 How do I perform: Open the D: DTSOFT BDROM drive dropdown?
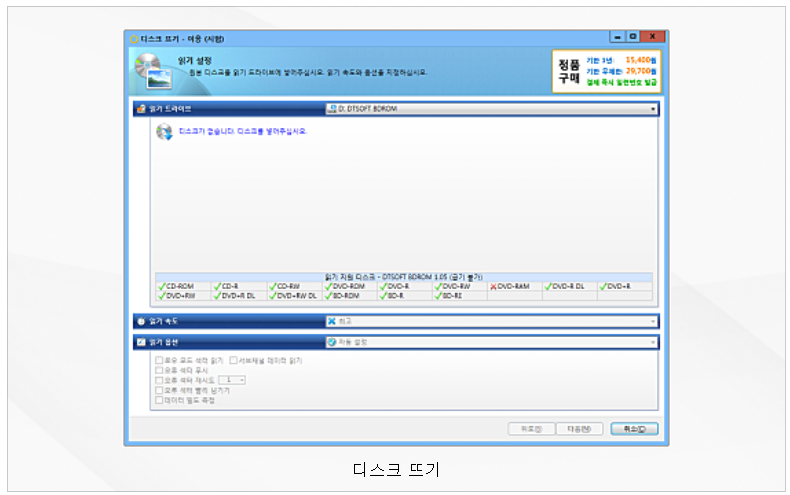(492, 109)
